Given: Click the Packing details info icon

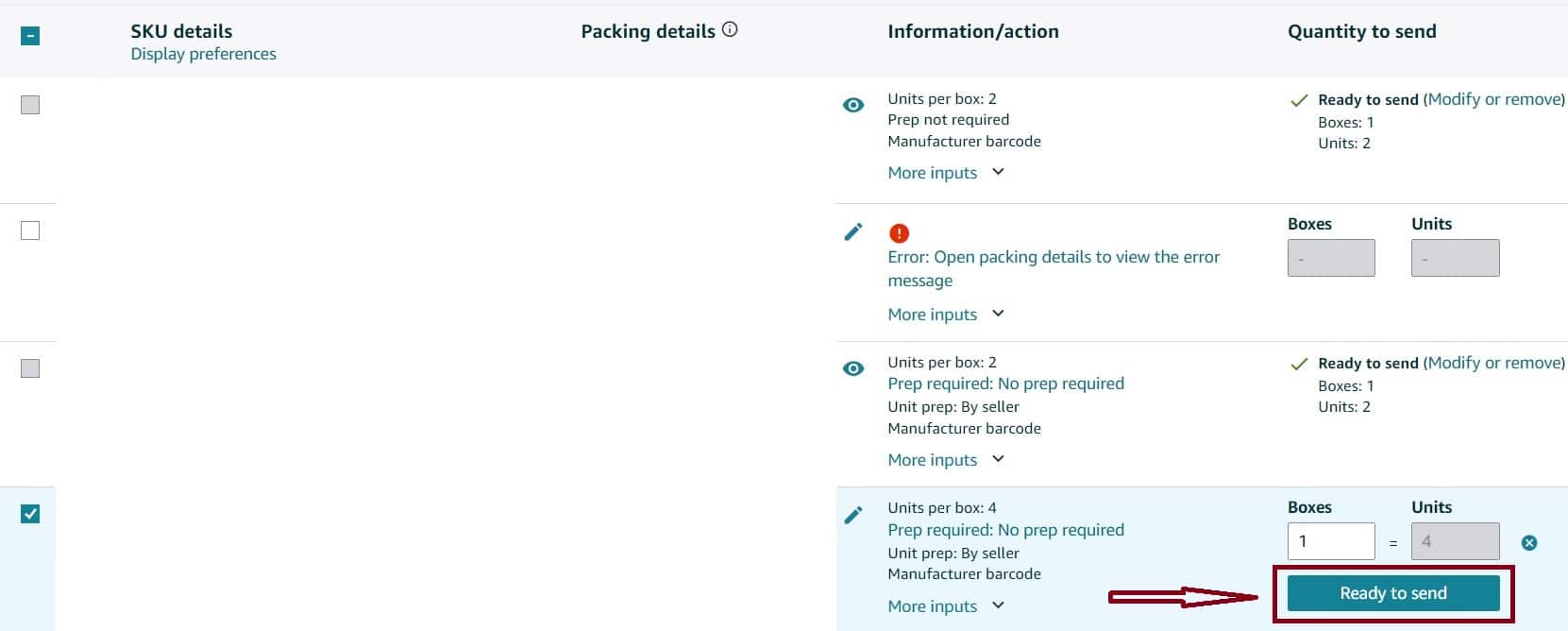Looking at the screenshot, I should pos(730,29).
